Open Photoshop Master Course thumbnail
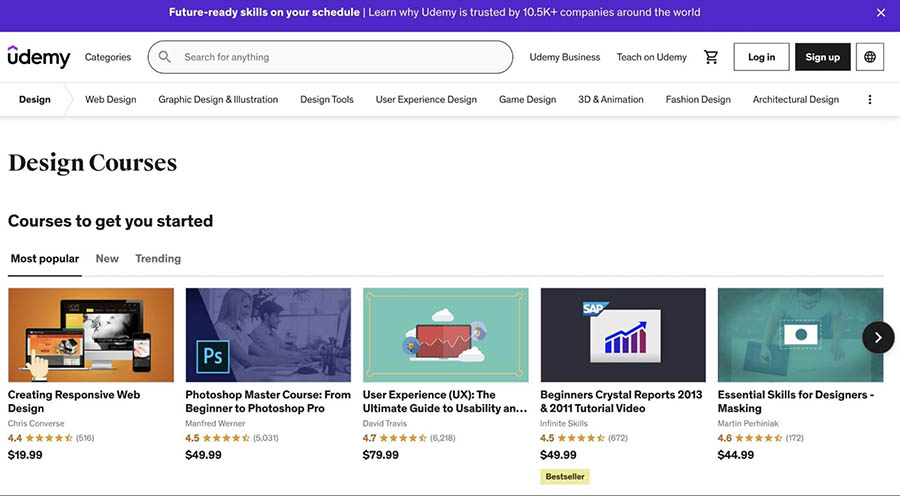 tap(268, 335)
